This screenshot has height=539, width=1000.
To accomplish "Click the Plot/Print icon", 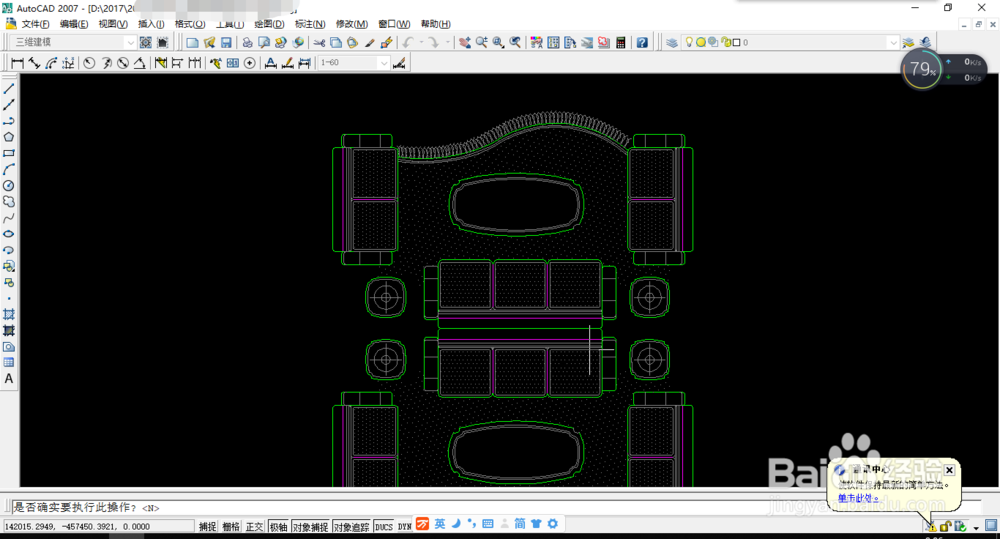I will tap(247, 43).
